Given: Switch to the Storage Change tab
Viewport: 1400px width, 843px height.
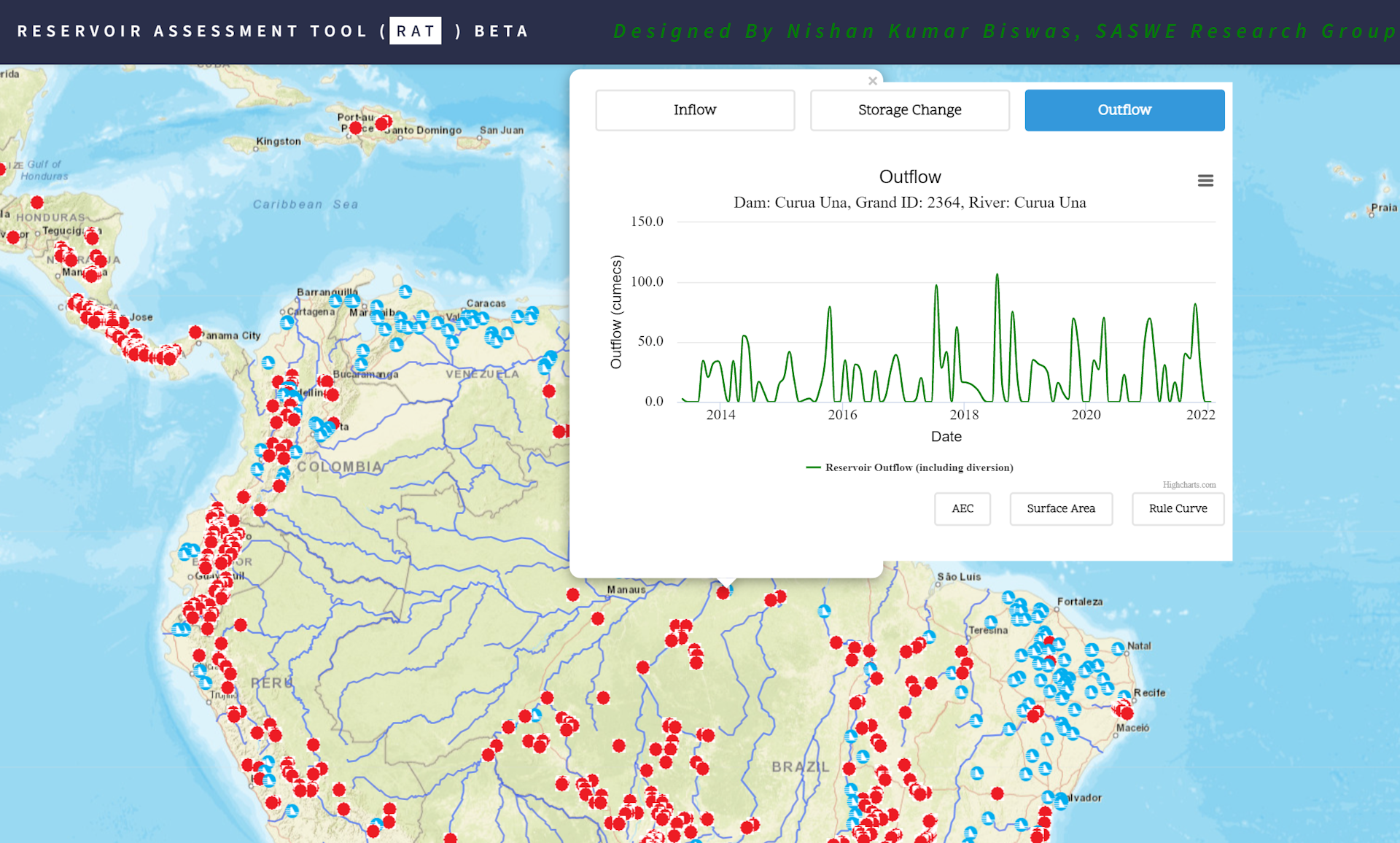Looking at the screenshot, I should click(x=909, y=110).
